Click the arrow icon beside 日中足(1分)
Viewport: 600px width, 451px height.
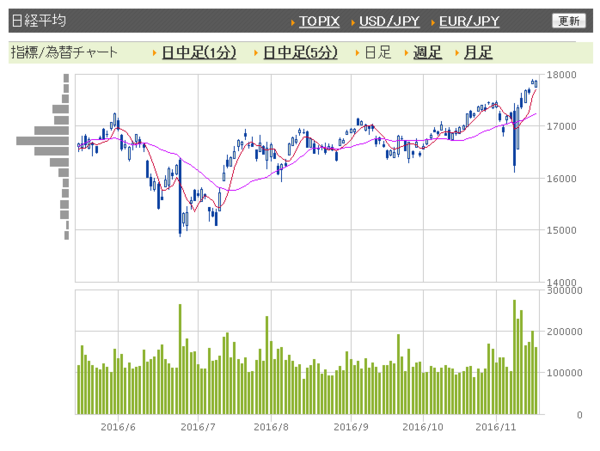pos(154,53)
